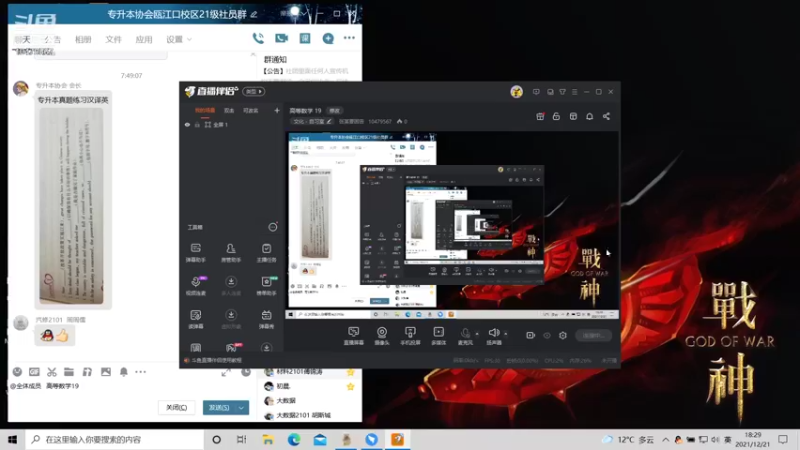This screenshot has width=800, height=450.
Task: Add 多媒体 multimedia source
Action: click(438, 336)
